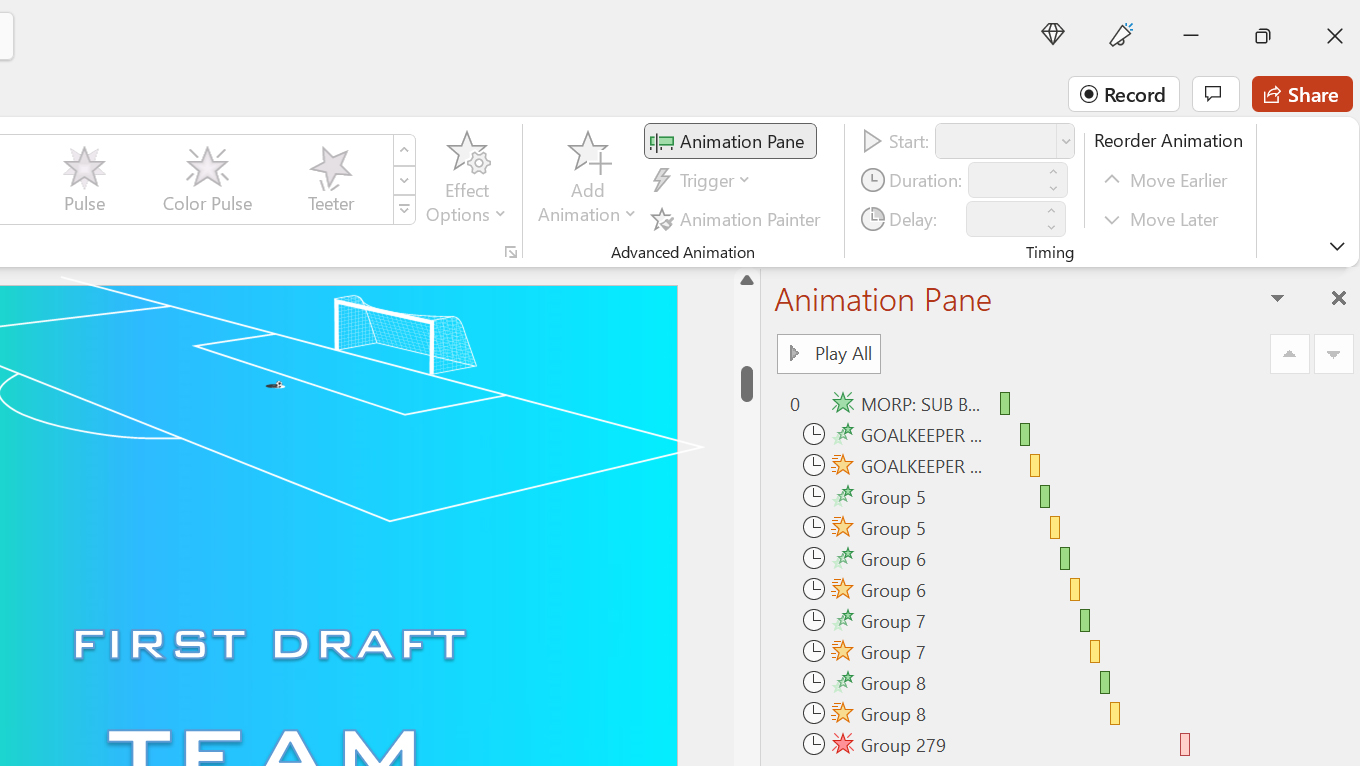
Task: Toggle off the Animation Pane
Action: pos(730,141)
